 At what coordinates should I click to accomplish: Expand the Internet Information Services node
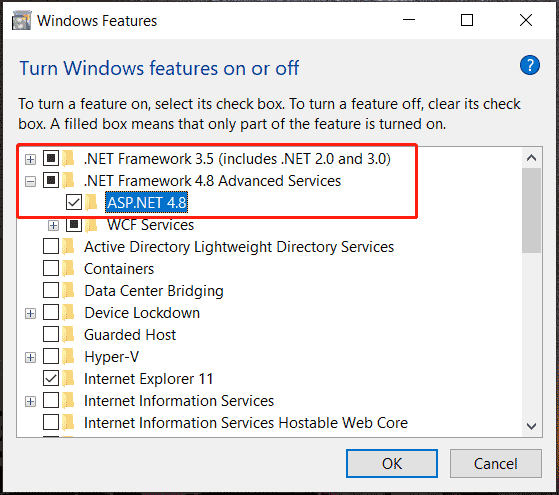[31, 402]
